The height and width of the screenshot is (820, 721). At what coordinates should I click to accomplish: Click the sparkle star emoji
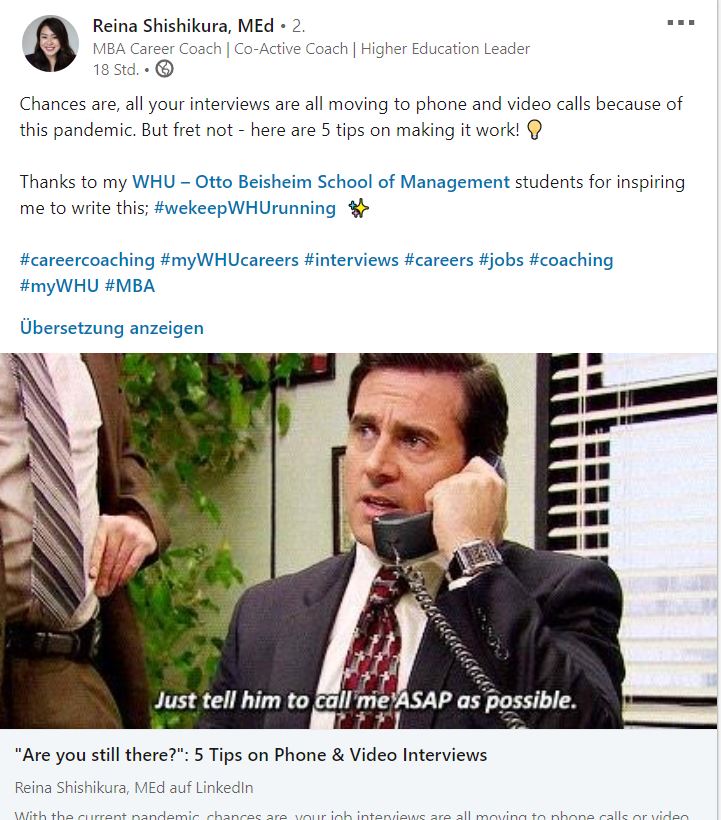tap(359, 208)
